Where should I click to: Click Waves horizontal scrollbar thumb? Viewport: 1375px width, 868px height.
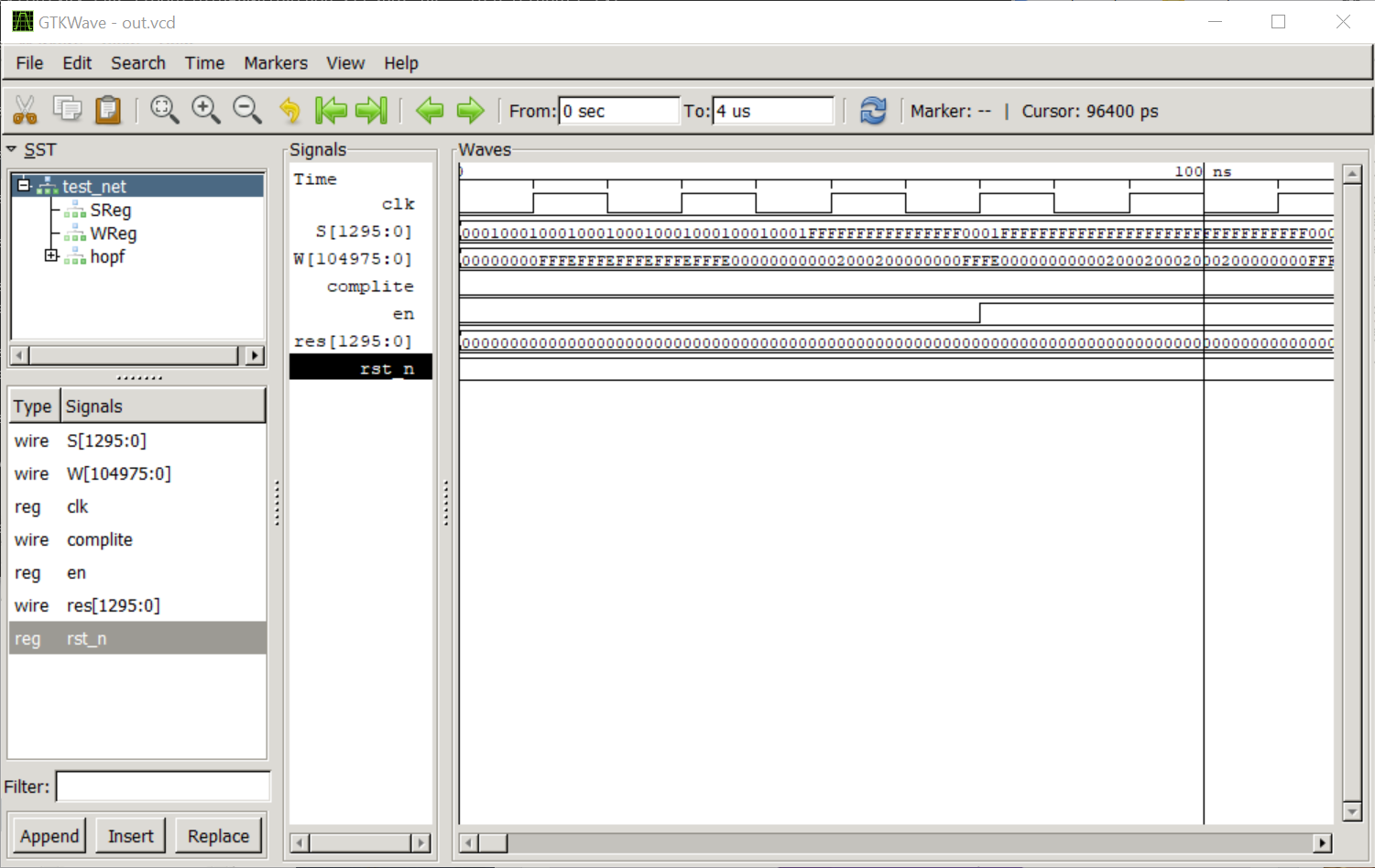493,842
